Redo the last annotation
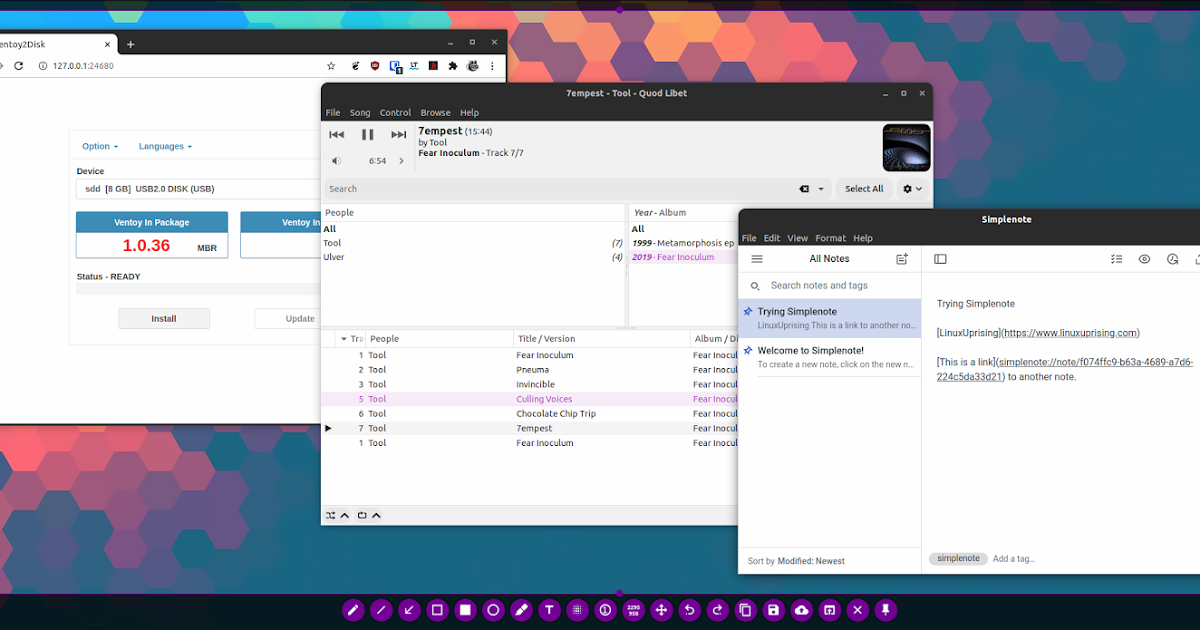 coord(717,610)
